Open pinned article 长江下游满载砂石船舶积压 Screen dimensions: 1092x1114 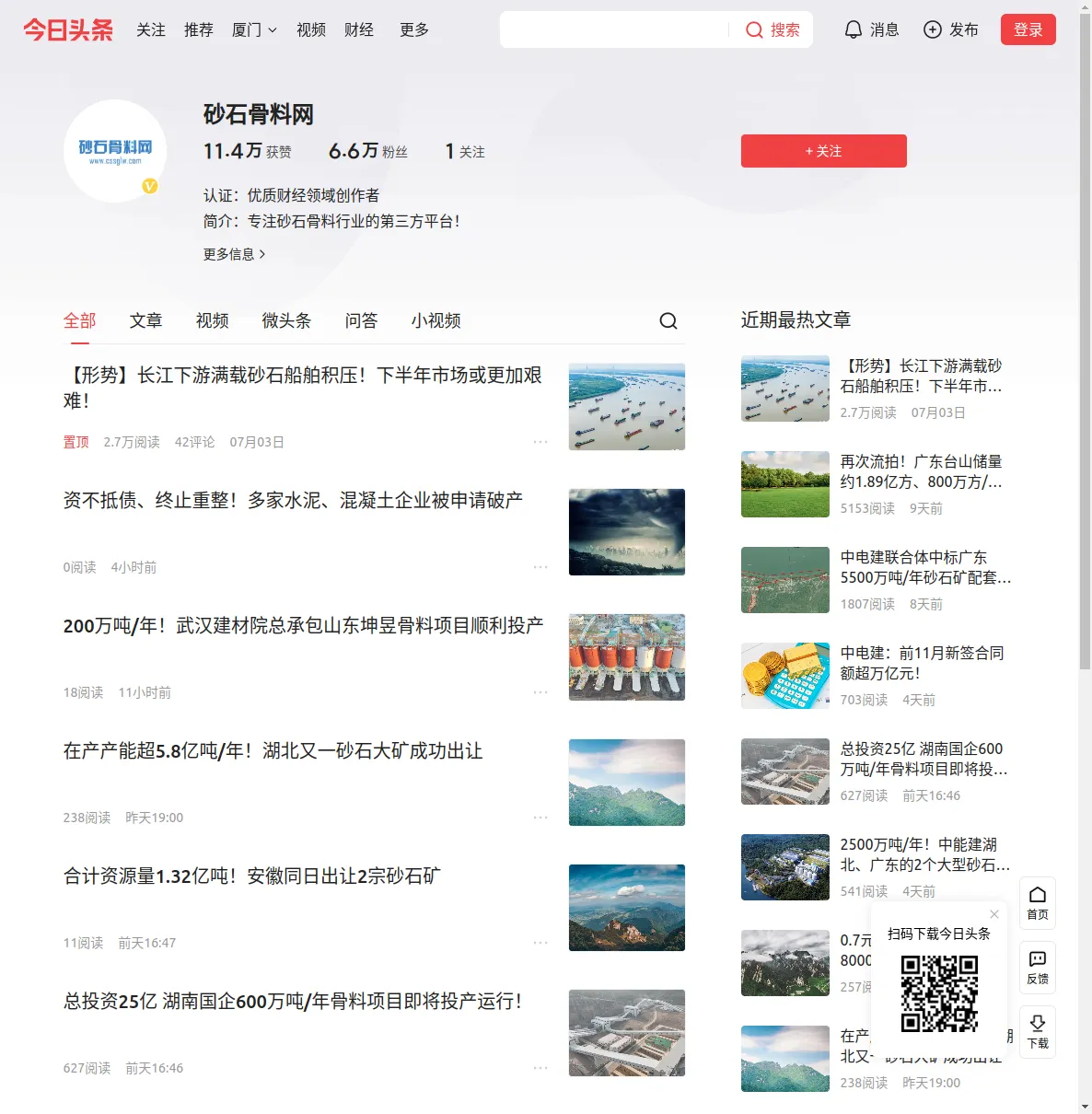[303, 388]
